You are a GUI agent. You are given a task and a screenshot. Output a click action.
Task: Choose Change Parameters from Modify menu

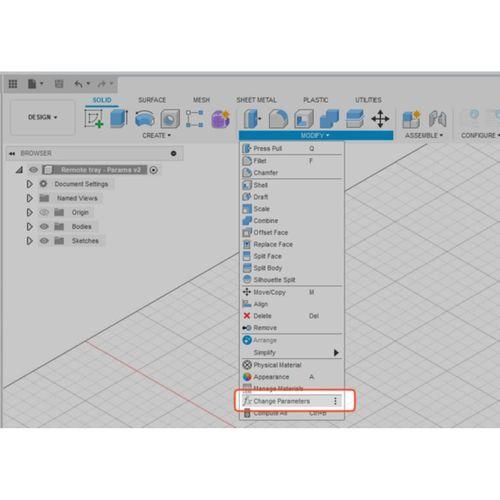(x=292, y=401)
